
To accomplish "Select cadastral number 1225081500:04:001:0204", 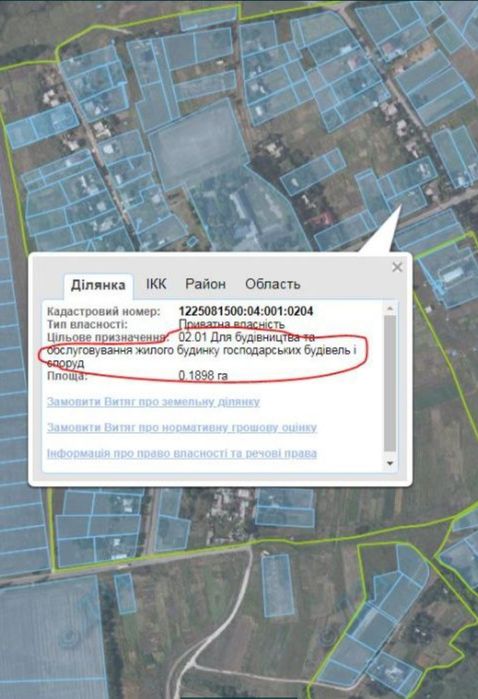I will click(x=246, y=311).
